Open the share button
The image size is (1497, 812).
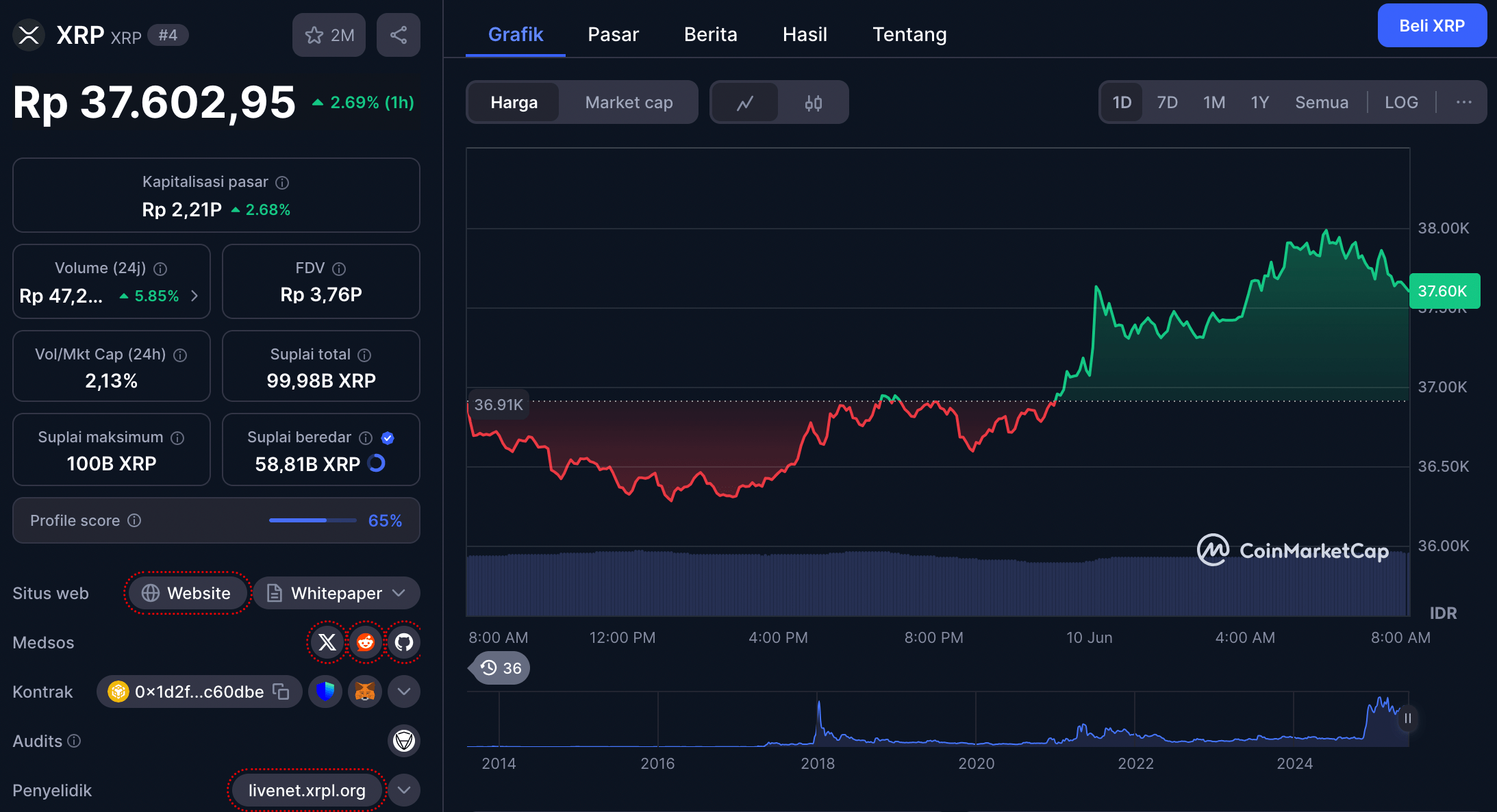coord(399,35)
